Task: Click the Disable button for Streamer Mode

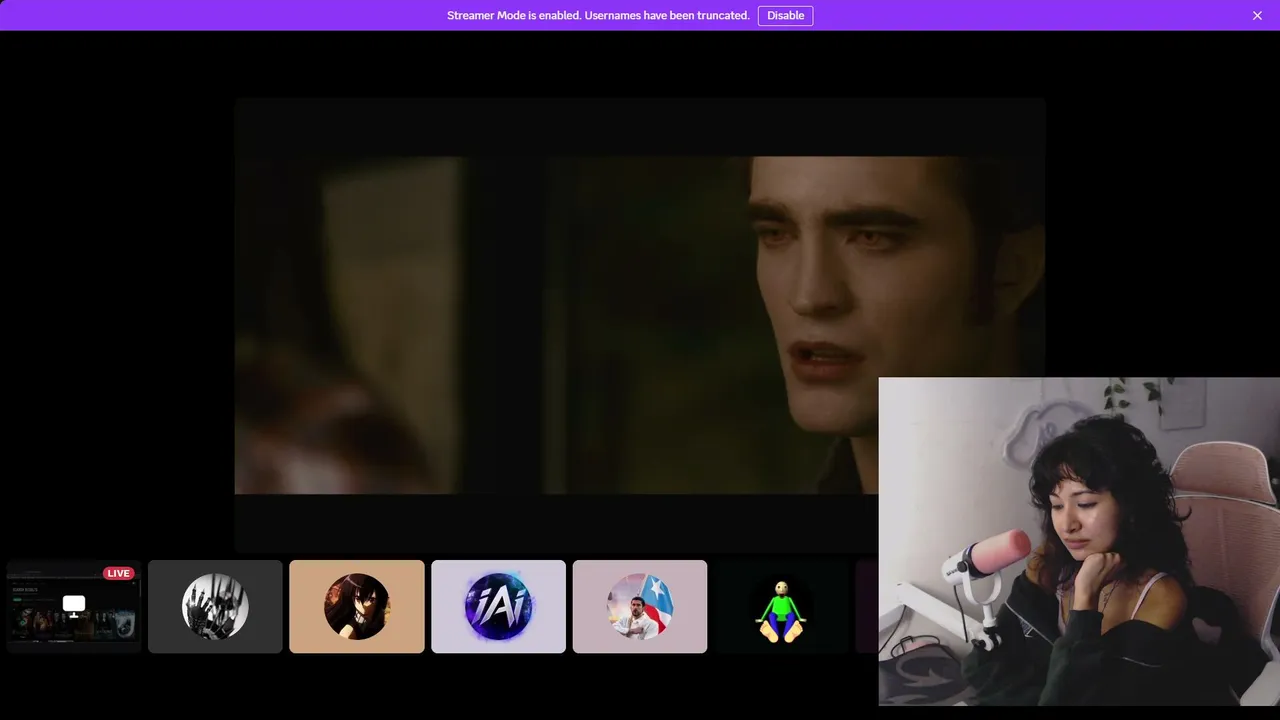Action: click(x=785, y=15)
